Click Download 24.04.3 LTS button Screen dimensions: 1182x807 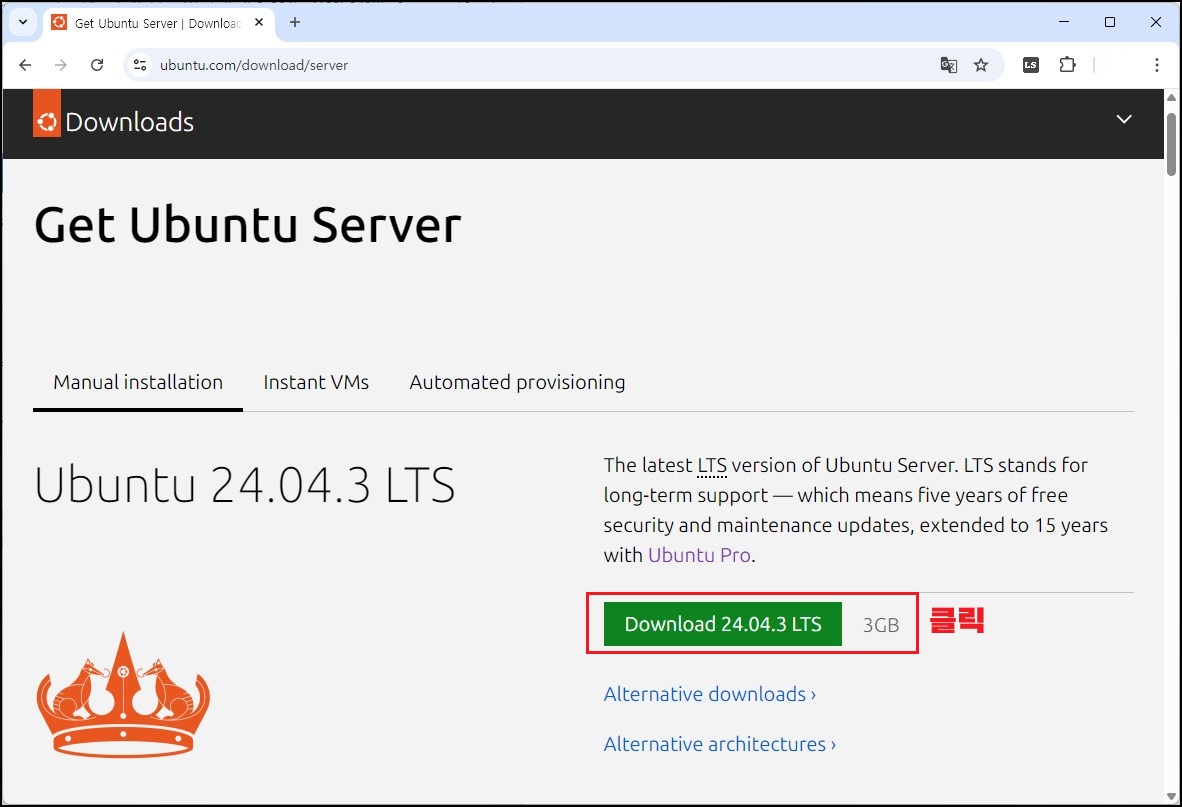tap(722, 624)
